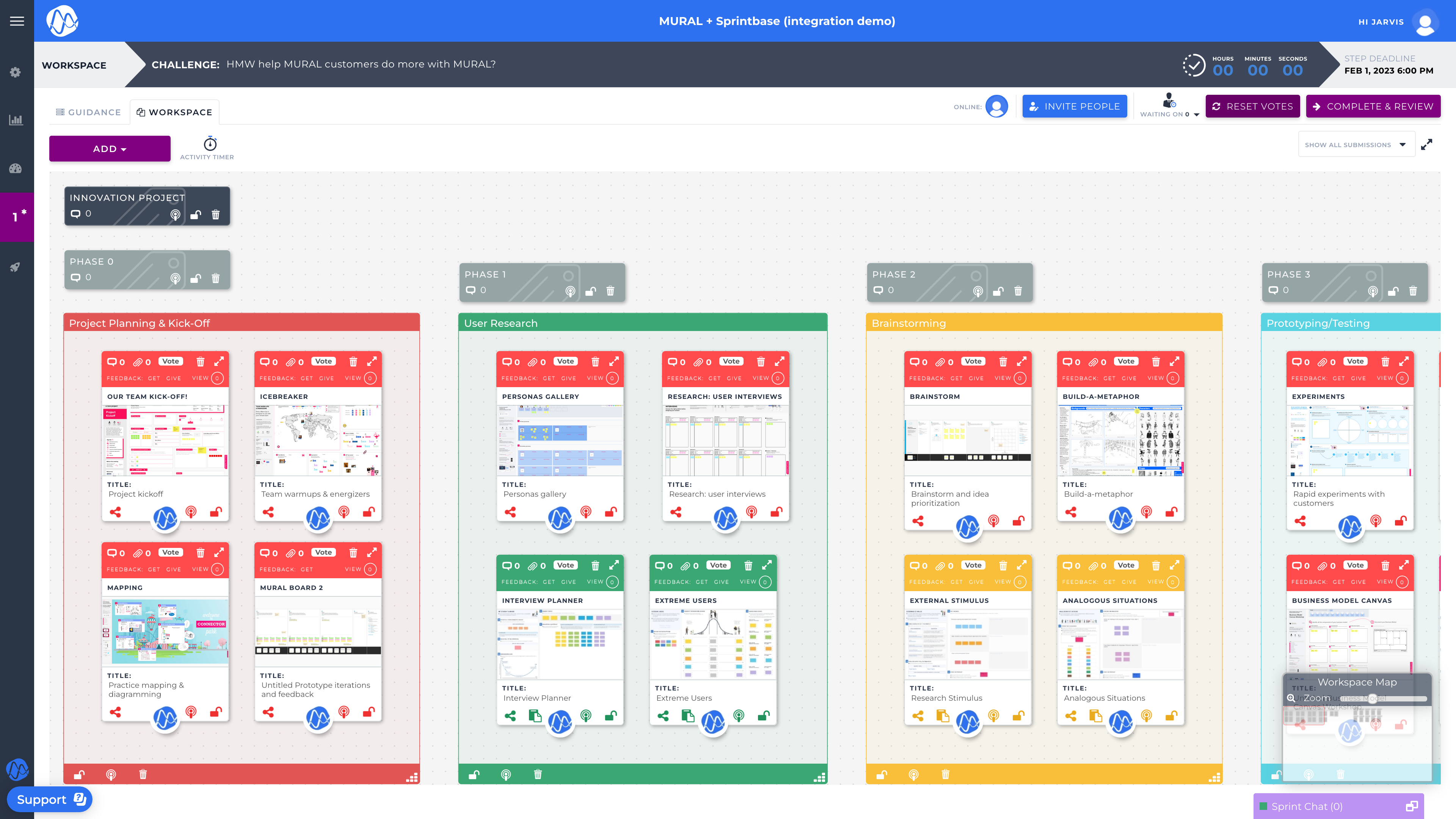The width and height of the screenshot is (1456, 819).
Task: Adjust the Workspace Map zoom slider
Action: pos(1372,698)
